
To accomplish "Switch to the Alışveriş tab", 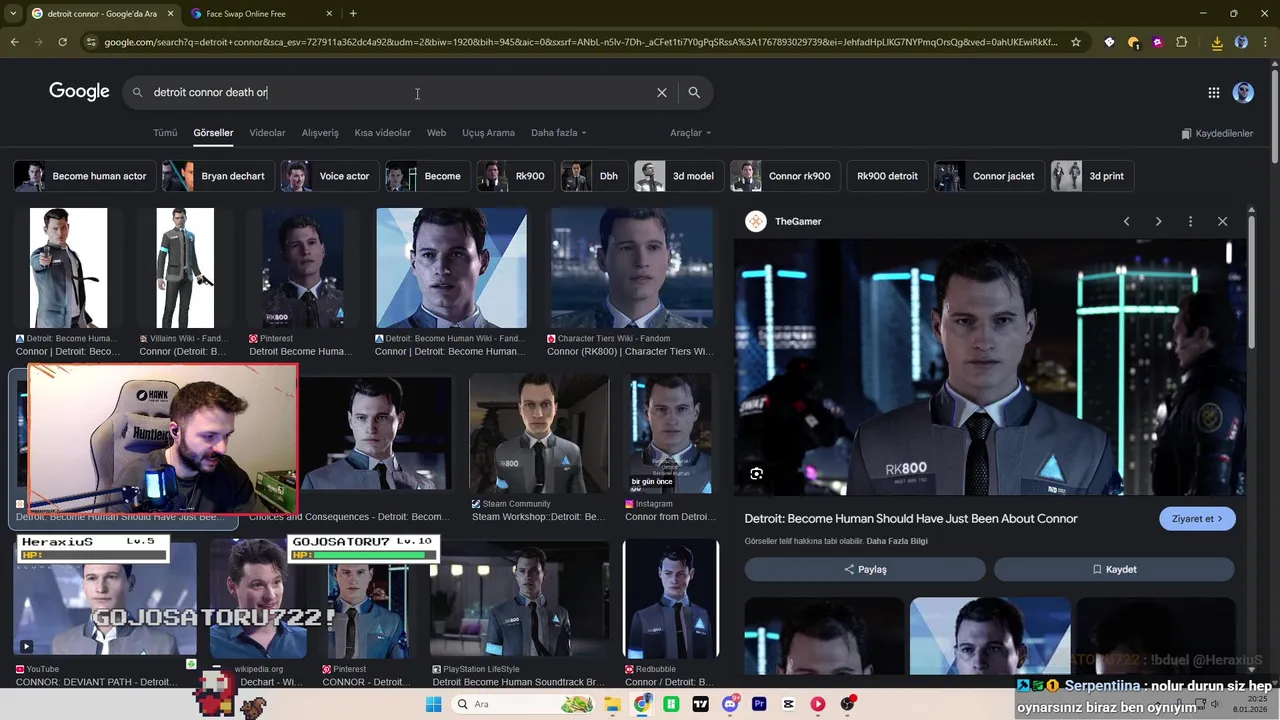I will click(320, 133).
